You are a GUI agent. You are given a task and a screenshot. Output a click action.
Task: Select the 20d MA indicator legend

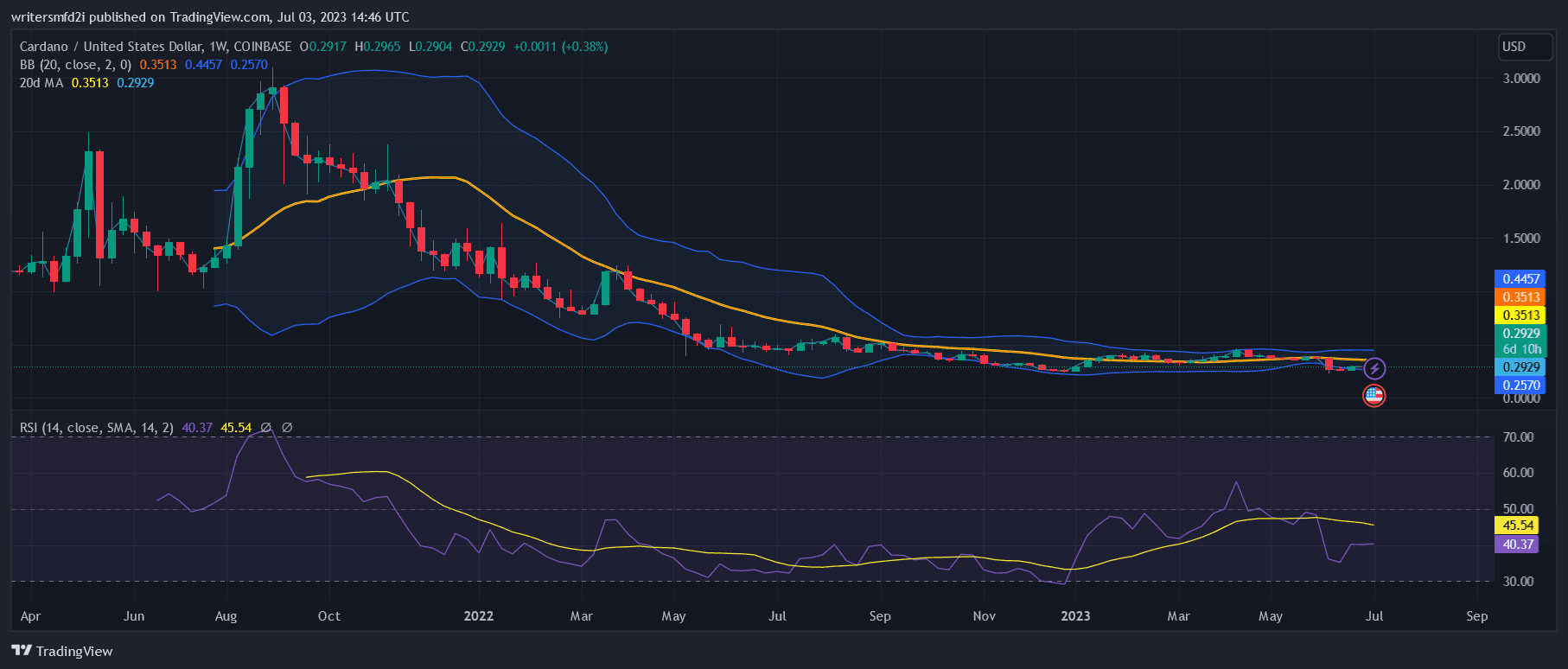(x=41, y=83)
